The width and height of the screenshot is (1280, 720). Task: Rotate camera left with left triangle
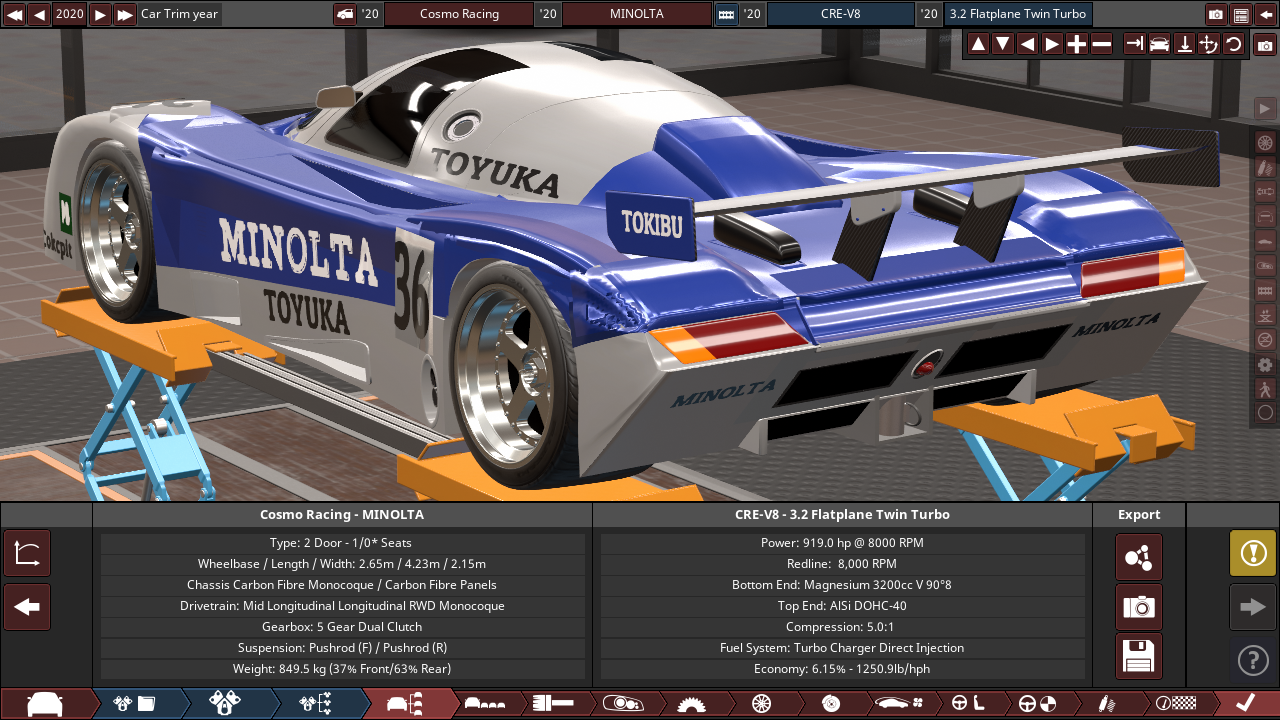point(1027,44)
